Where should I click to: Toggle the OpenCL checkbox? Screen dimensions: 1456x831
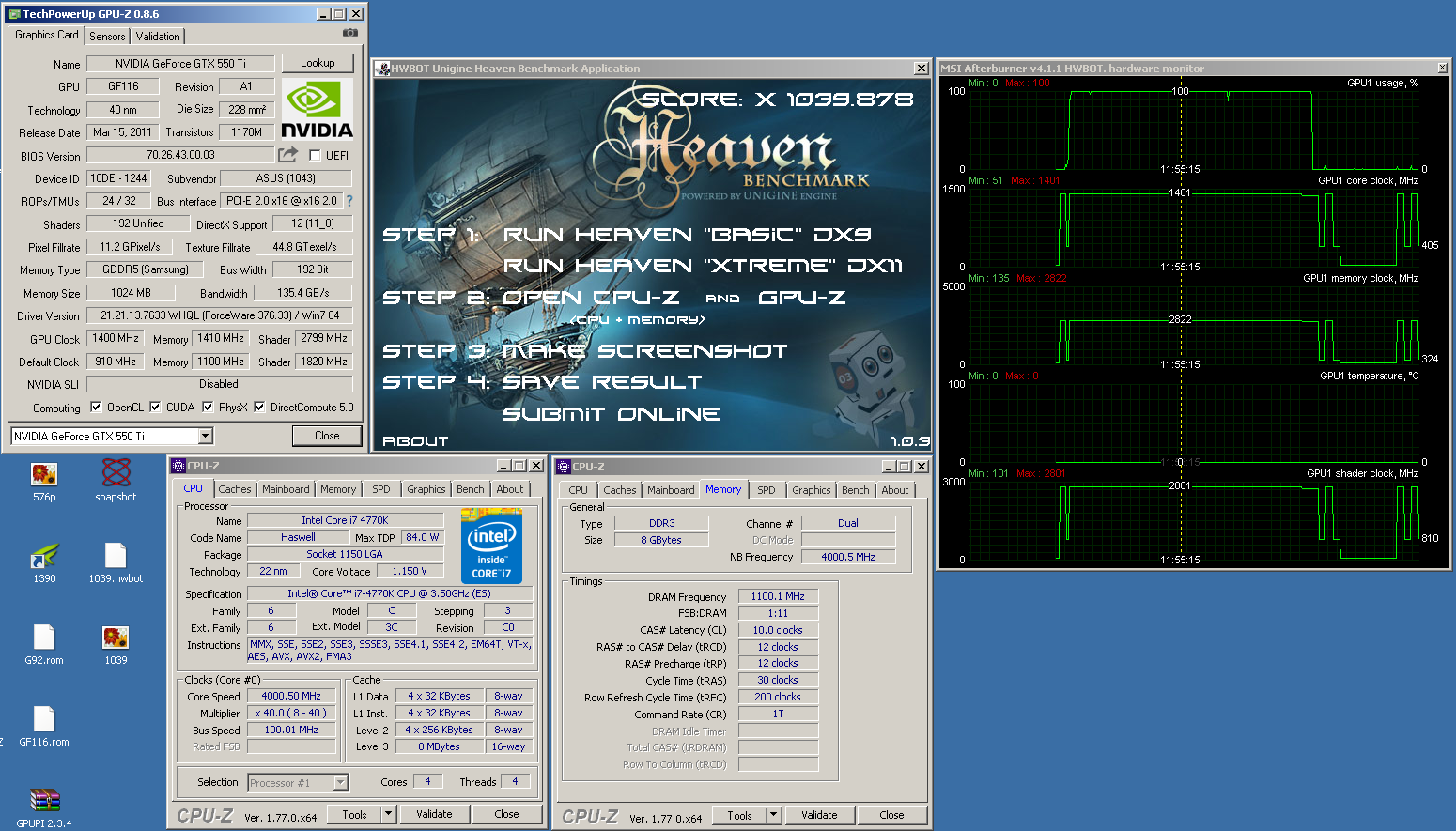[x=96, y=408]
